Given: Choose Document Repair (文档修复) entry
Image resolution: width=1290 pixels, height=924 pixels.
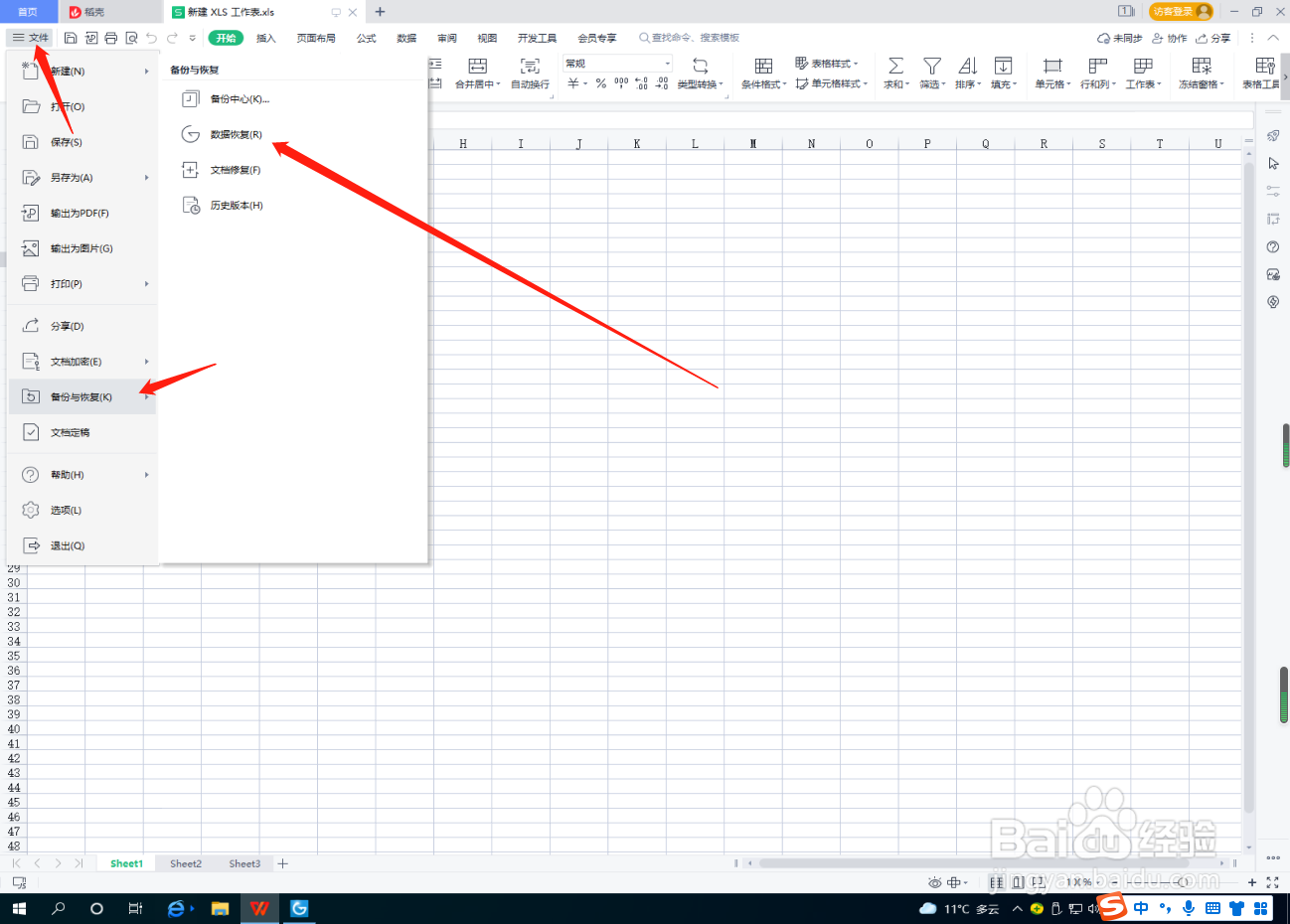Looking at the screenshot, I should coord(236,170).
